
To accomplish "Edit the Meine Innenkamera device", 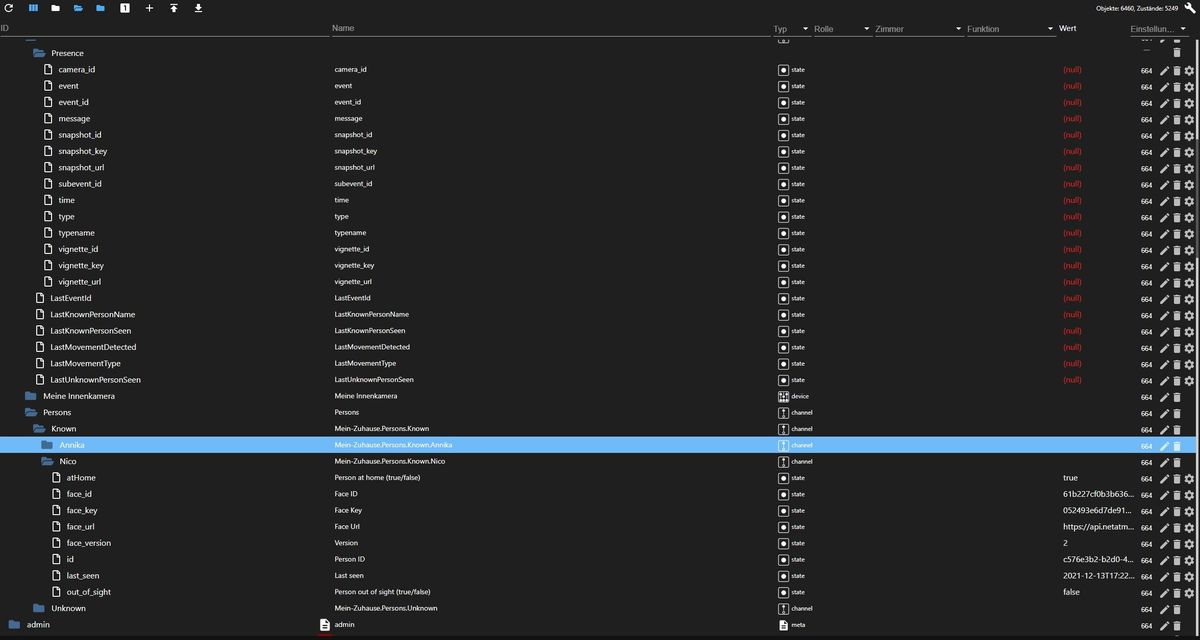I will [1164, 397].
